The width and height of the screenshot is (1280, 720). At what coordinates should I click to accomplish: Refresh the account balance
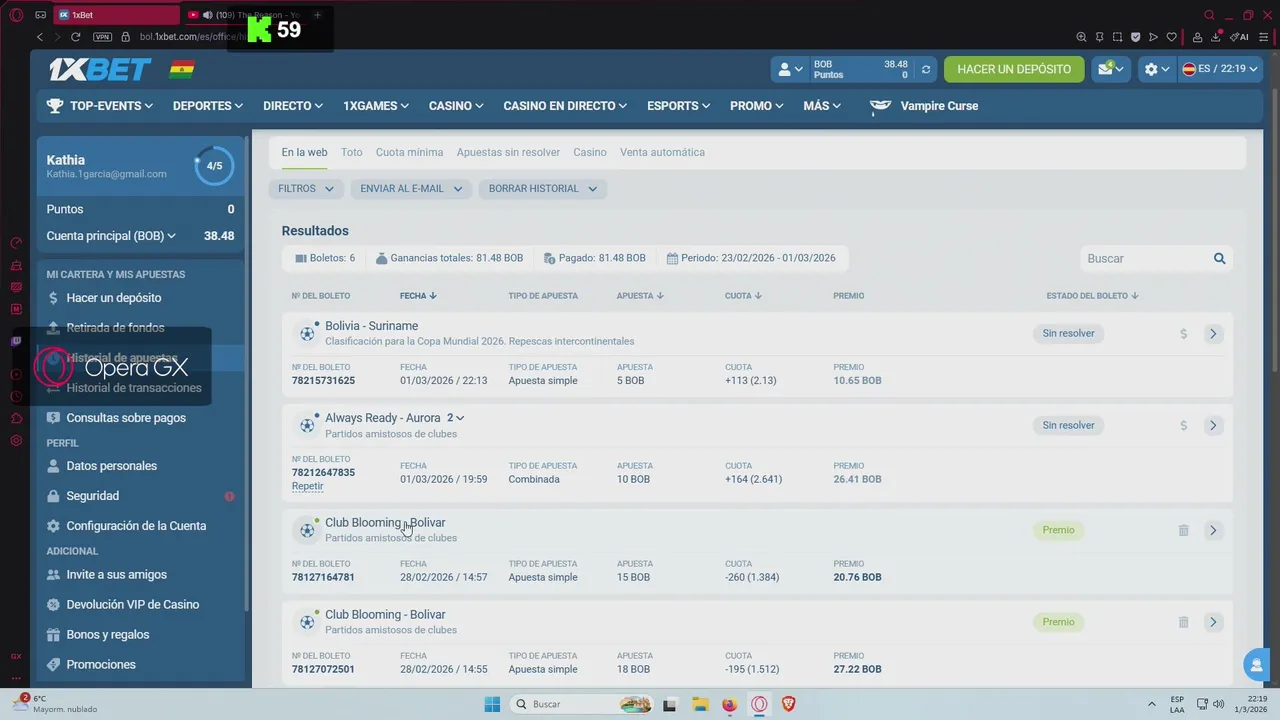[926, 69]
